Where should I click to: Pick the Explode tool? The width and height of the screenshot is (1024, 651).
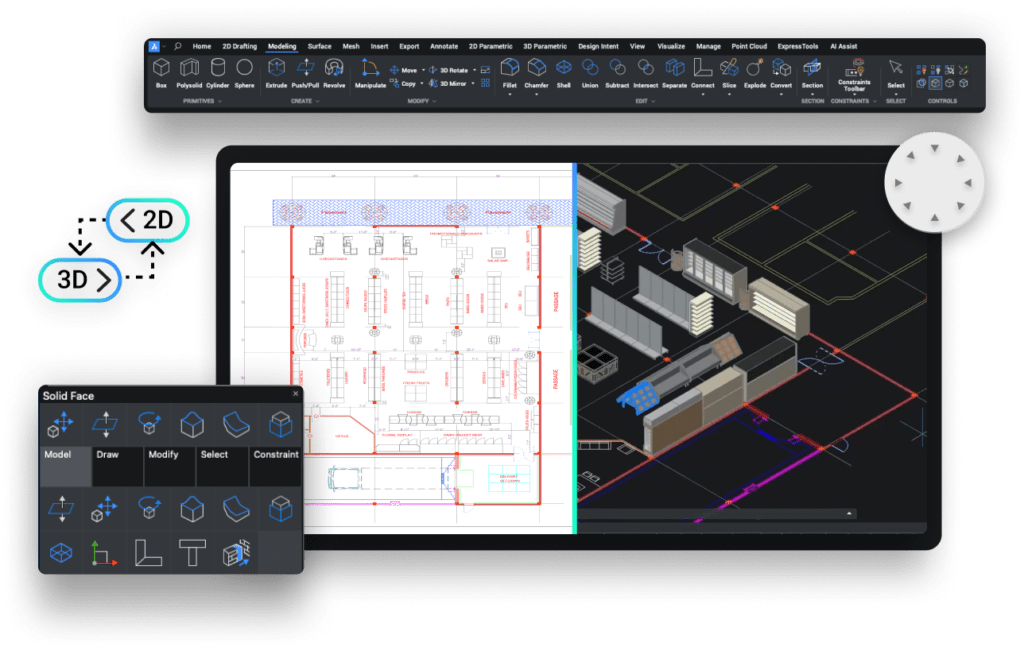[755, 72]
